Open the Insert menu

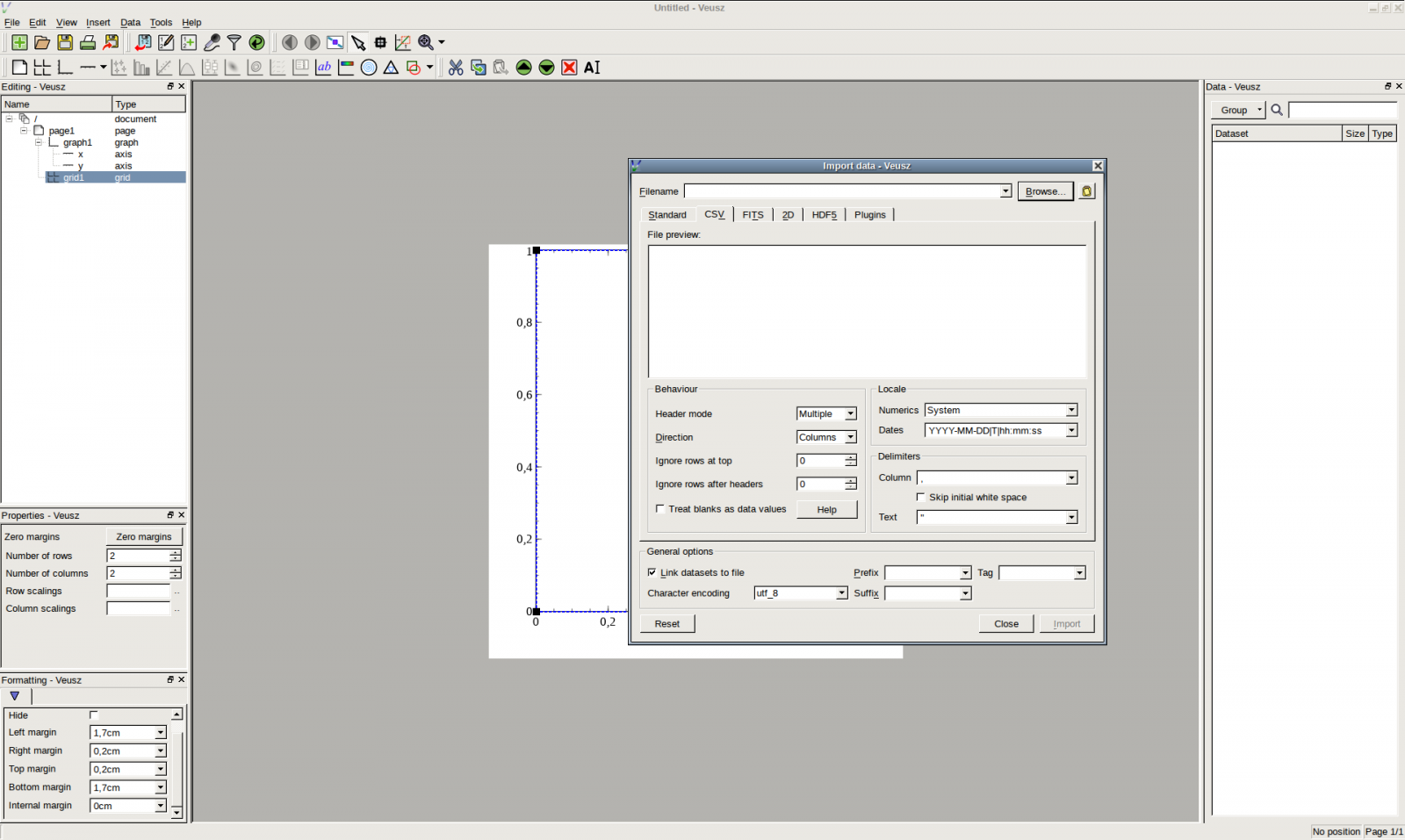coord(97,23)
